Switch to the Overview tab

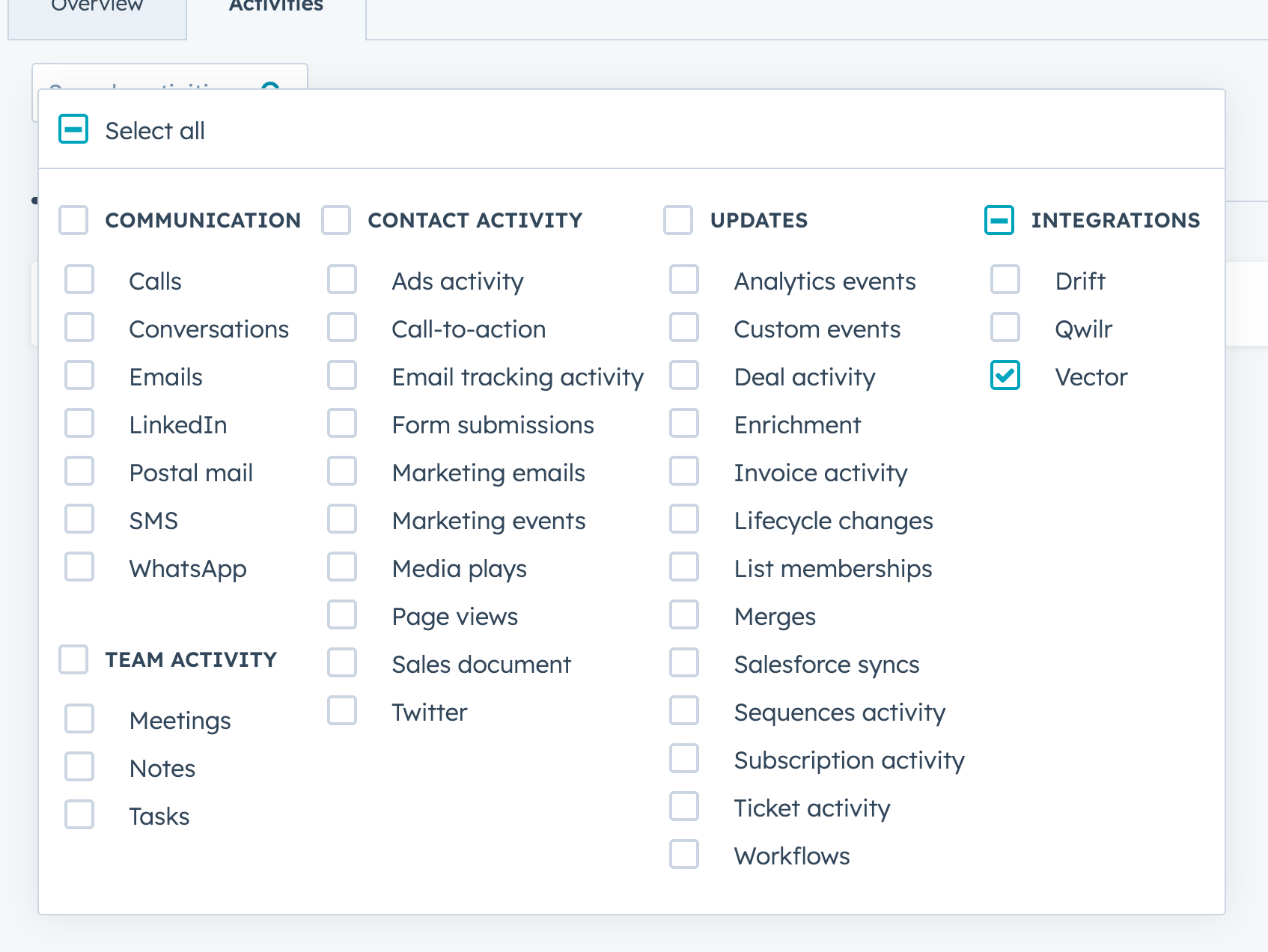[97, 7]
